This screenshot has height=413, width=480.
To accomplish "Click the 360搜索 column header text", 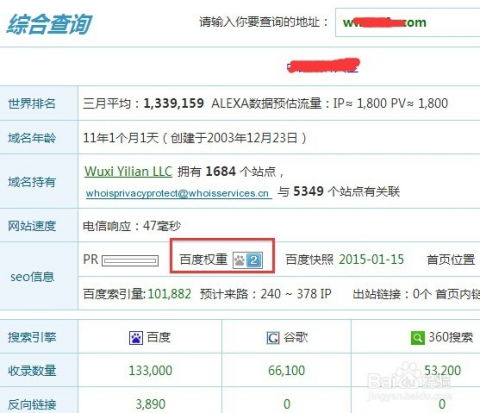I will click(x=451, y=337).
